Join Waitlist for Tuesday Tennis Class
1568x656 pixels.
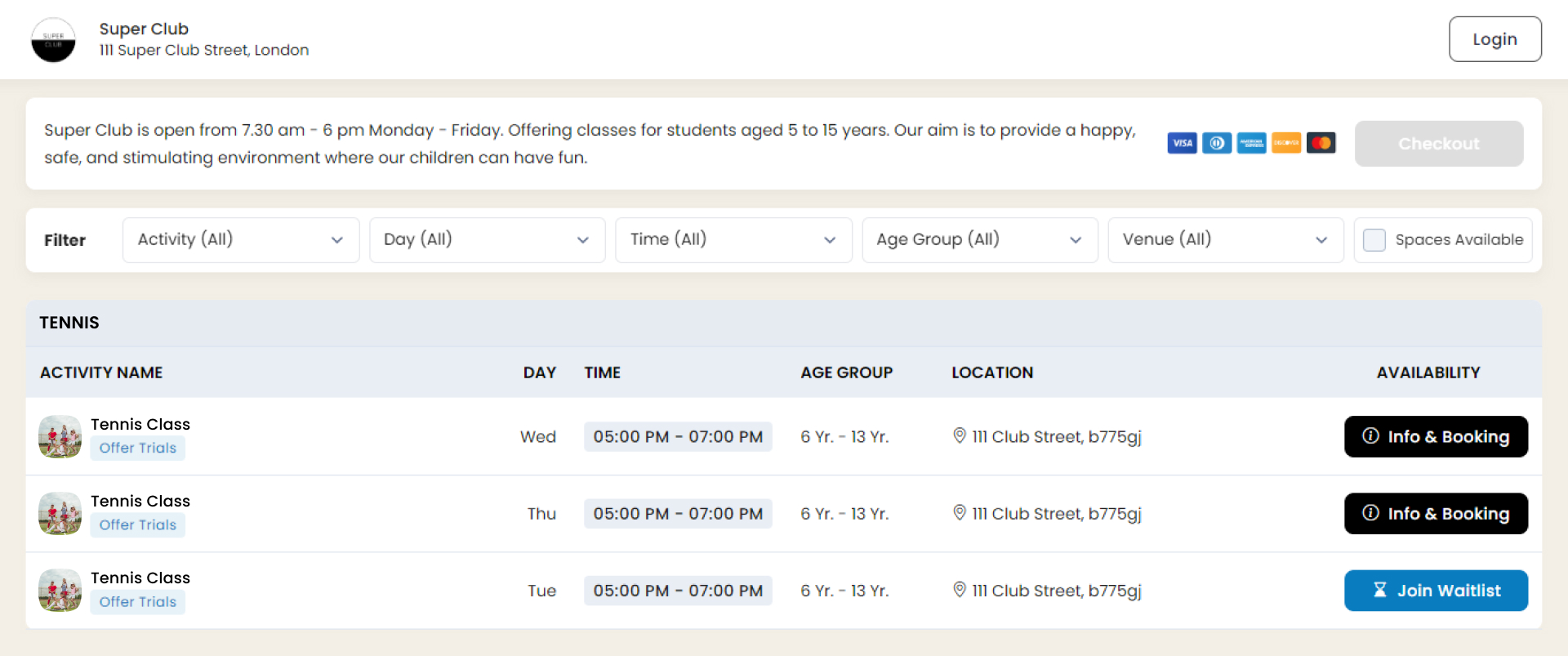1435,591
